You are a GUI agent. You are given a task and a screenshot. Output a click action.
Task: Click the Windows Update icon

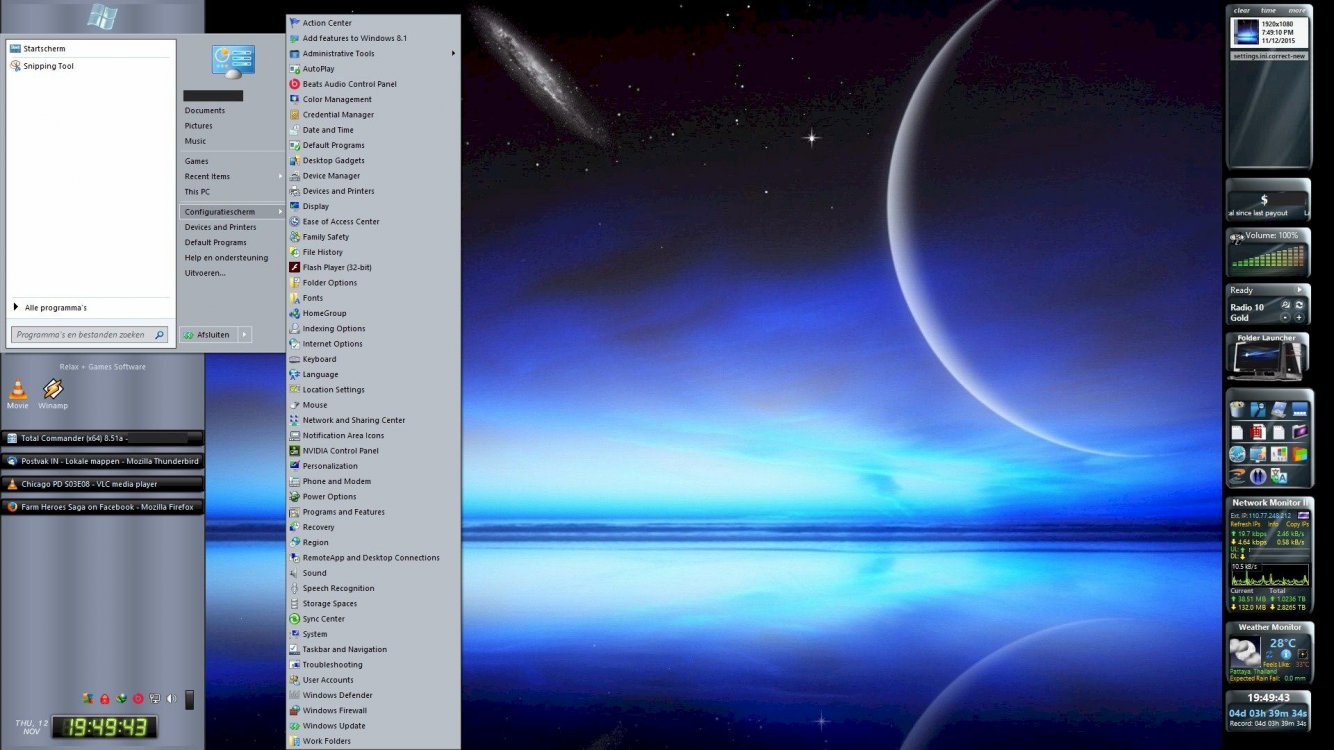click(294, 726)
